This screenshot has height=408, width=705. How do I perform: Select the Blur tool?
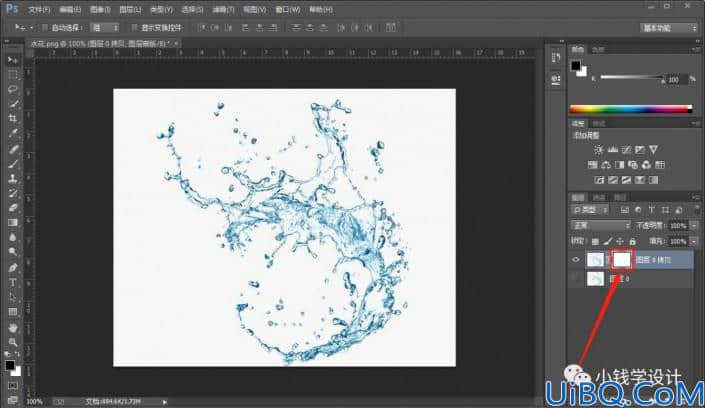point(13,238)
